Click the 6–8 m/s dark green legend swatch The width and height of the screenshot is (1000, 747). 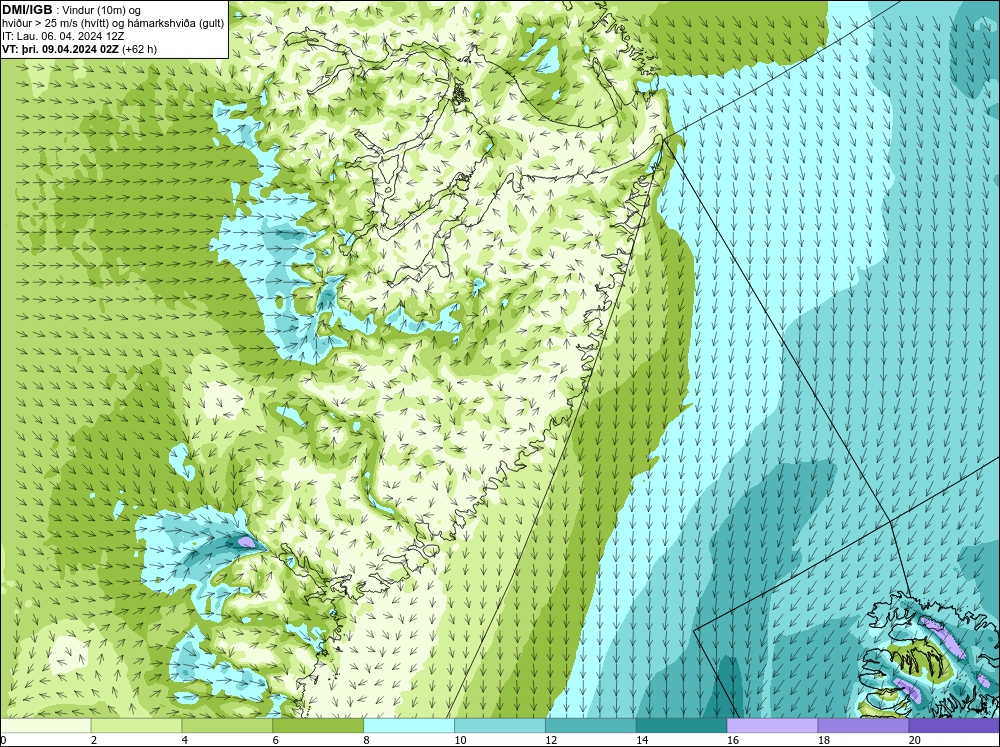tap(318, 725)
